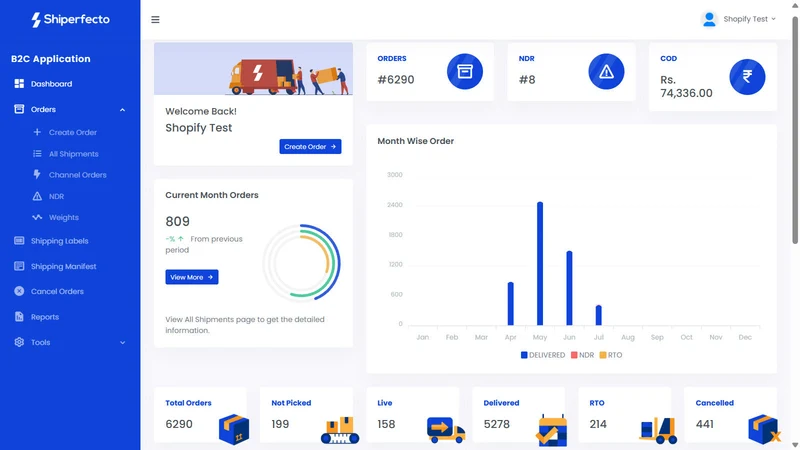This screenshot has width=800, height=450.
Task: Toggle the DELIVERED legend swatch
Action: pos(524,355)
